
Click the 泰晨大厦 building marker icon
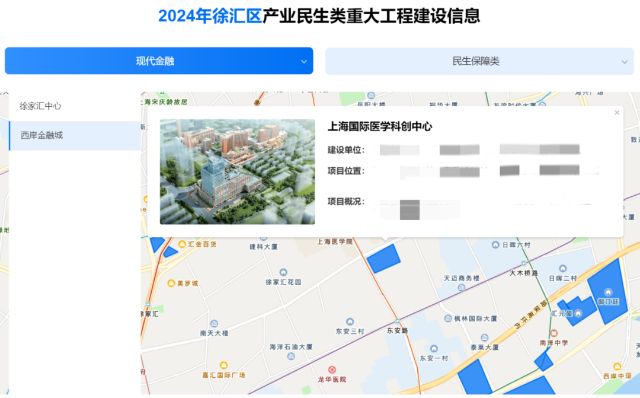coord(484,338)
